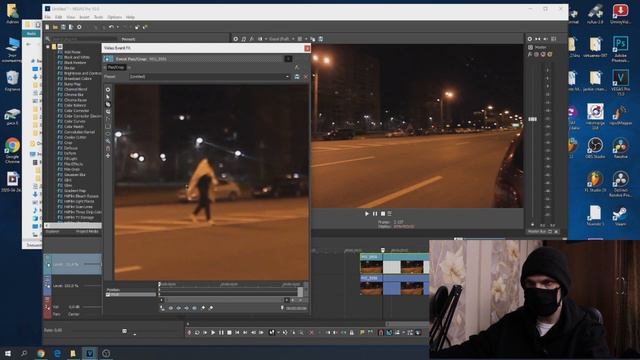Save the Pan/Crop preset
Image resolution: width=640 pixels, height=360 pixels.
[297, 76]
